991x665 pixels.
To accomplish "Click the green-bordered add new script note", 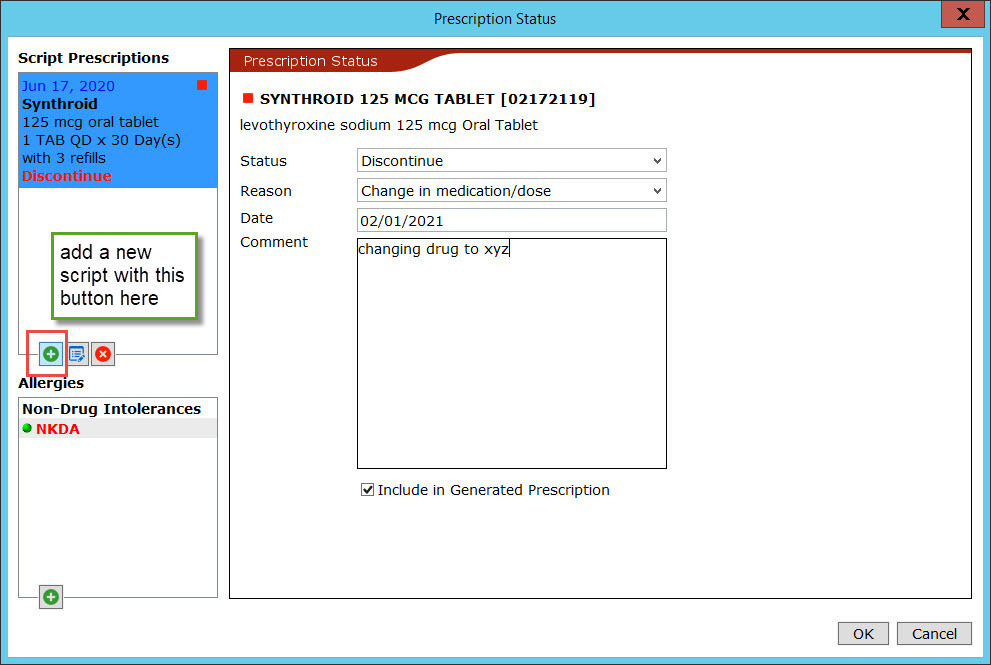I will coord(123,276).
